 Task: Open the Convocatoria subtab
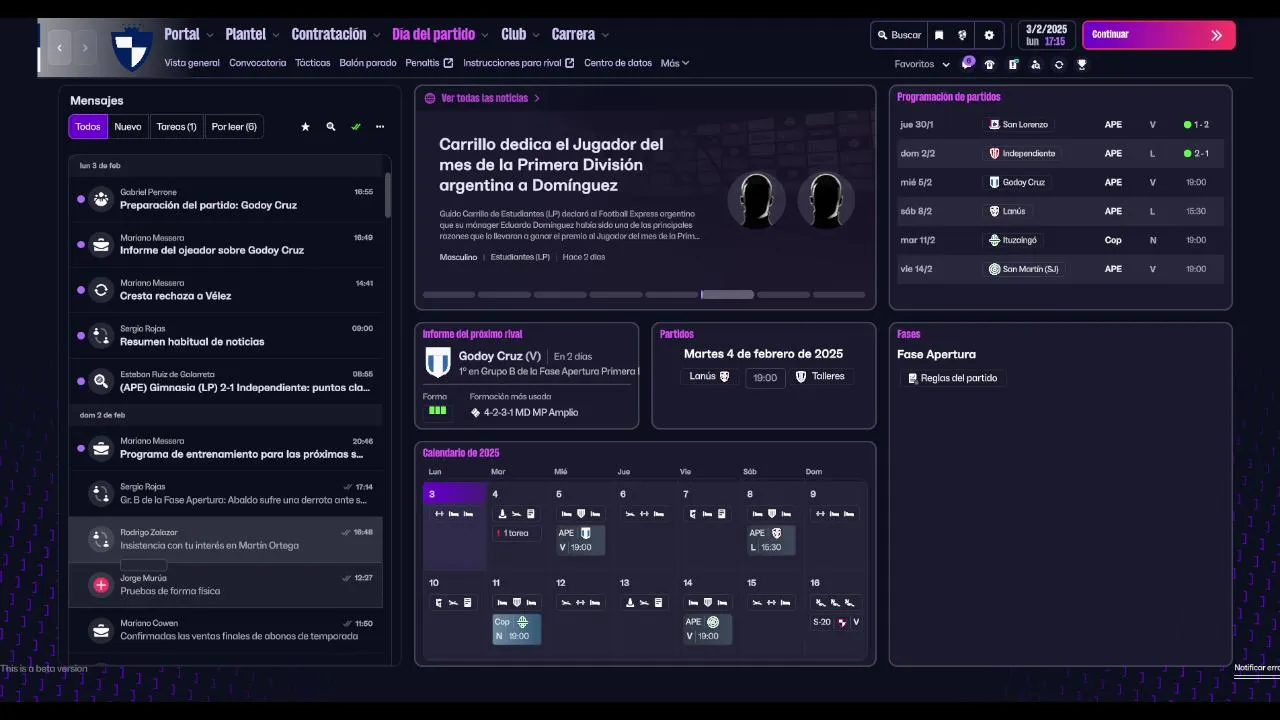pos(257,63)
